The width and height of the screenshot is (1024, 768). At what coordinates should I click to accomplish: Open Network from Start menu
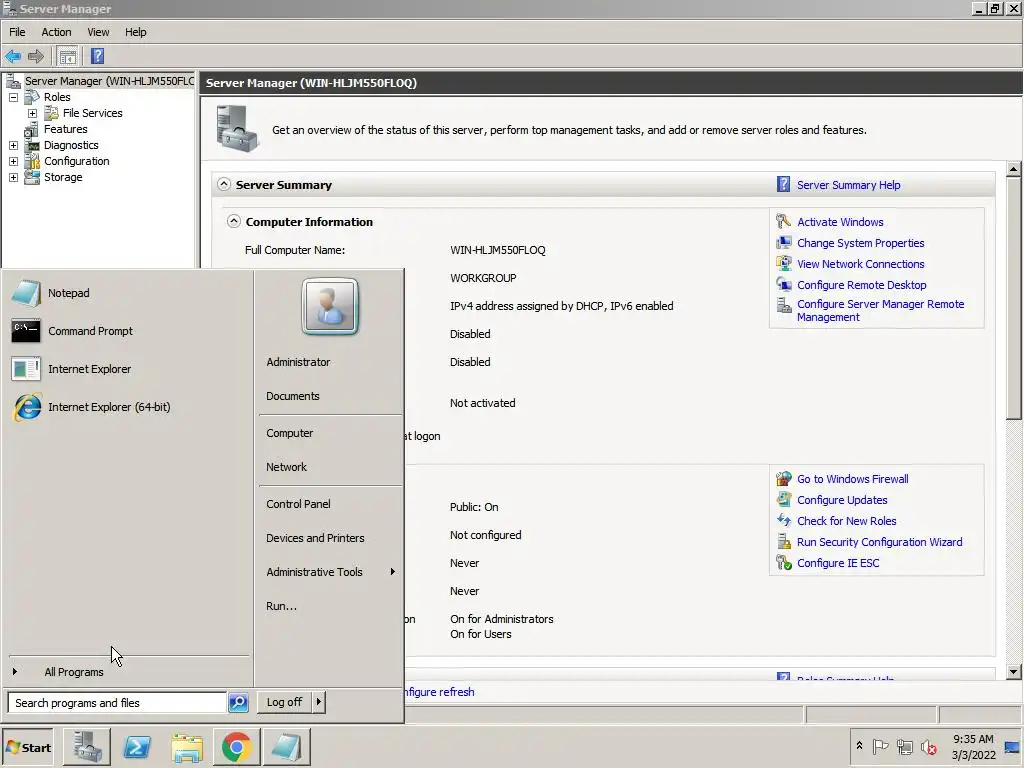286,468
